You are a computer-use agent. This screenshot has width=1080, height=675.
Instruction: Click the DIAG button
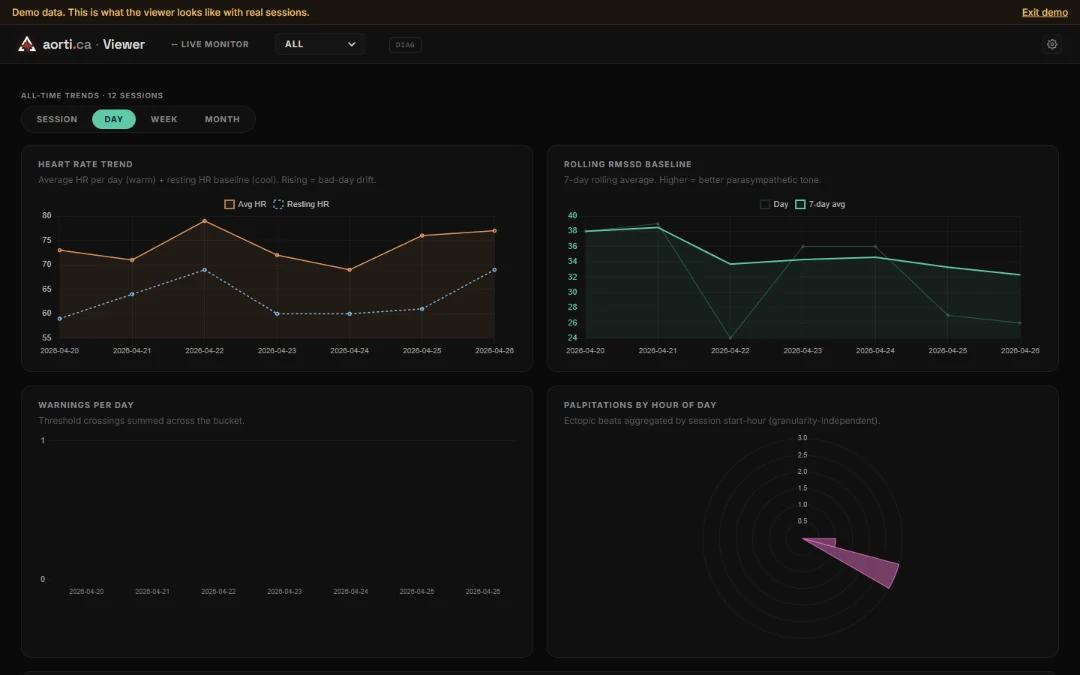tap(405, 45)
